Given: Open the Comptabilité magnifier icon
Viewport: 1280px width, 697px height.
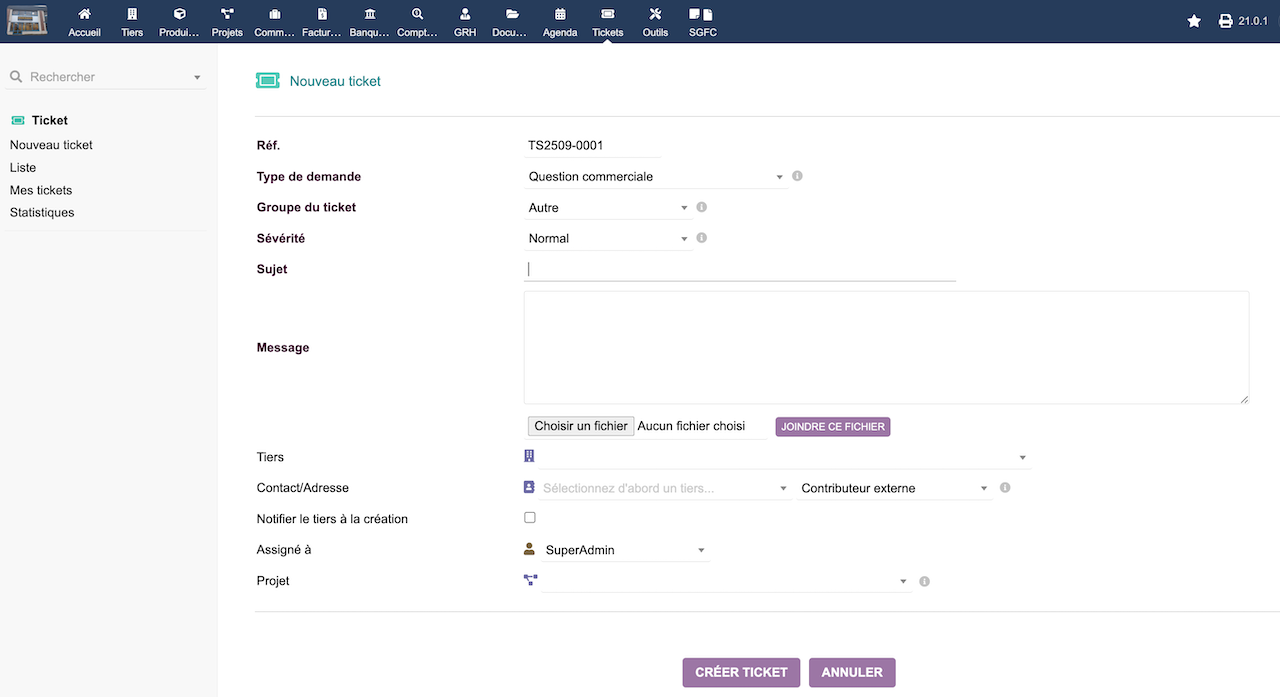Looking at the screenshot, I should tap(417, 14).
